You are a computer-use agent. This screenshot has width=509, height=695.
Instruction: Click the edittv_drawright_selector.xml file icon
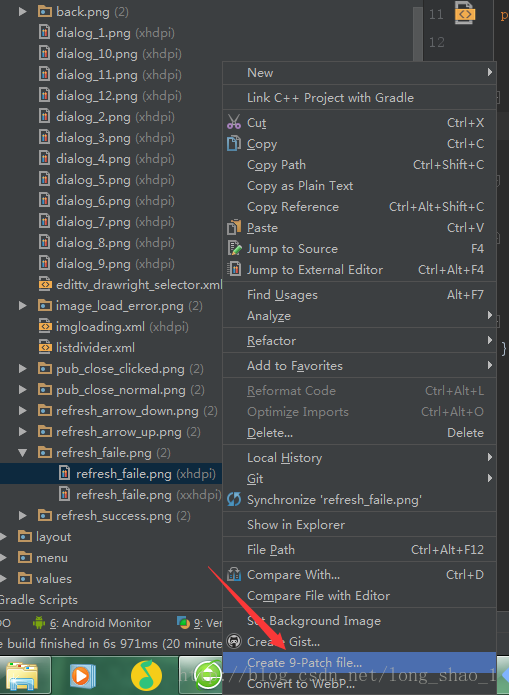(x=45, y=284)
